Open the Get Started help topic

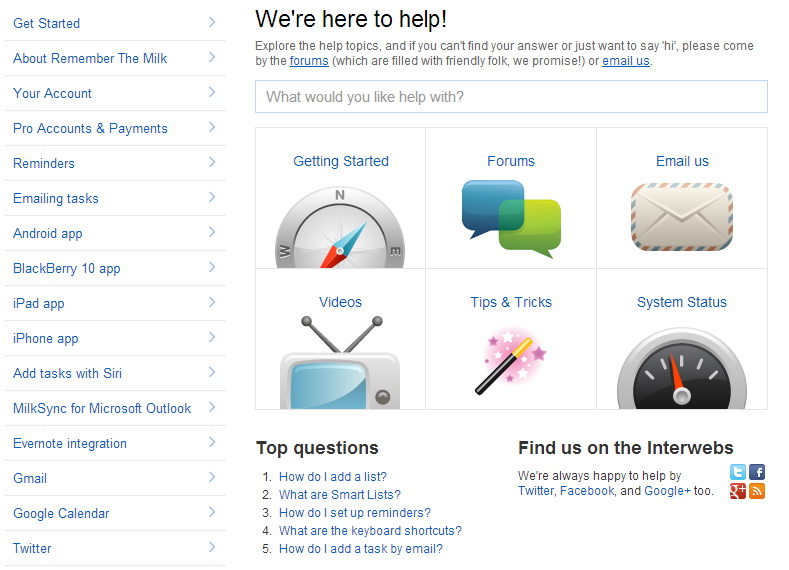pos(46,23)
